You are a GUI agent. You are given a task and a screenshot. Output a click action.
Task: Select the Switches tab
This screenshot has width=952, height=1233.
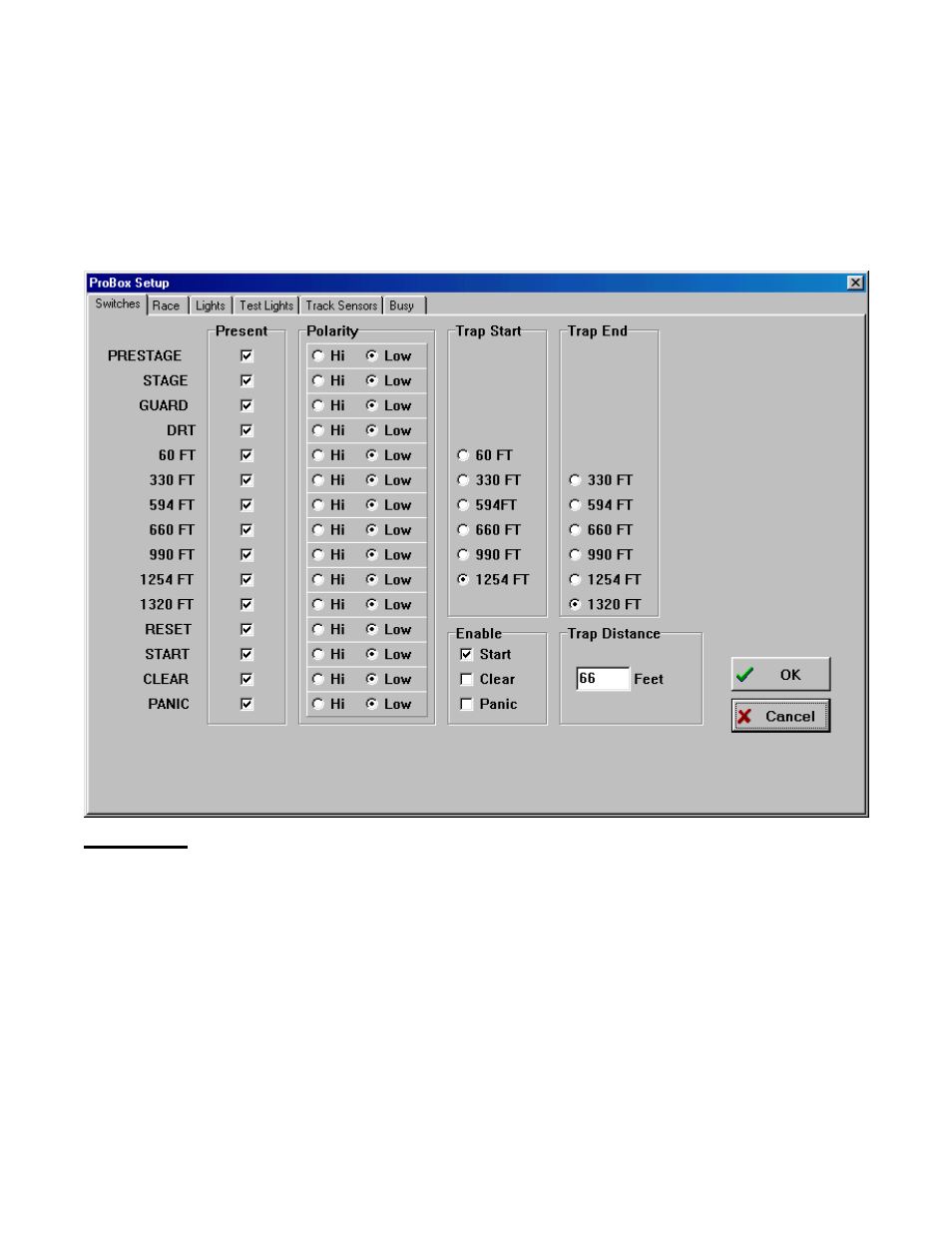[118, 304]
